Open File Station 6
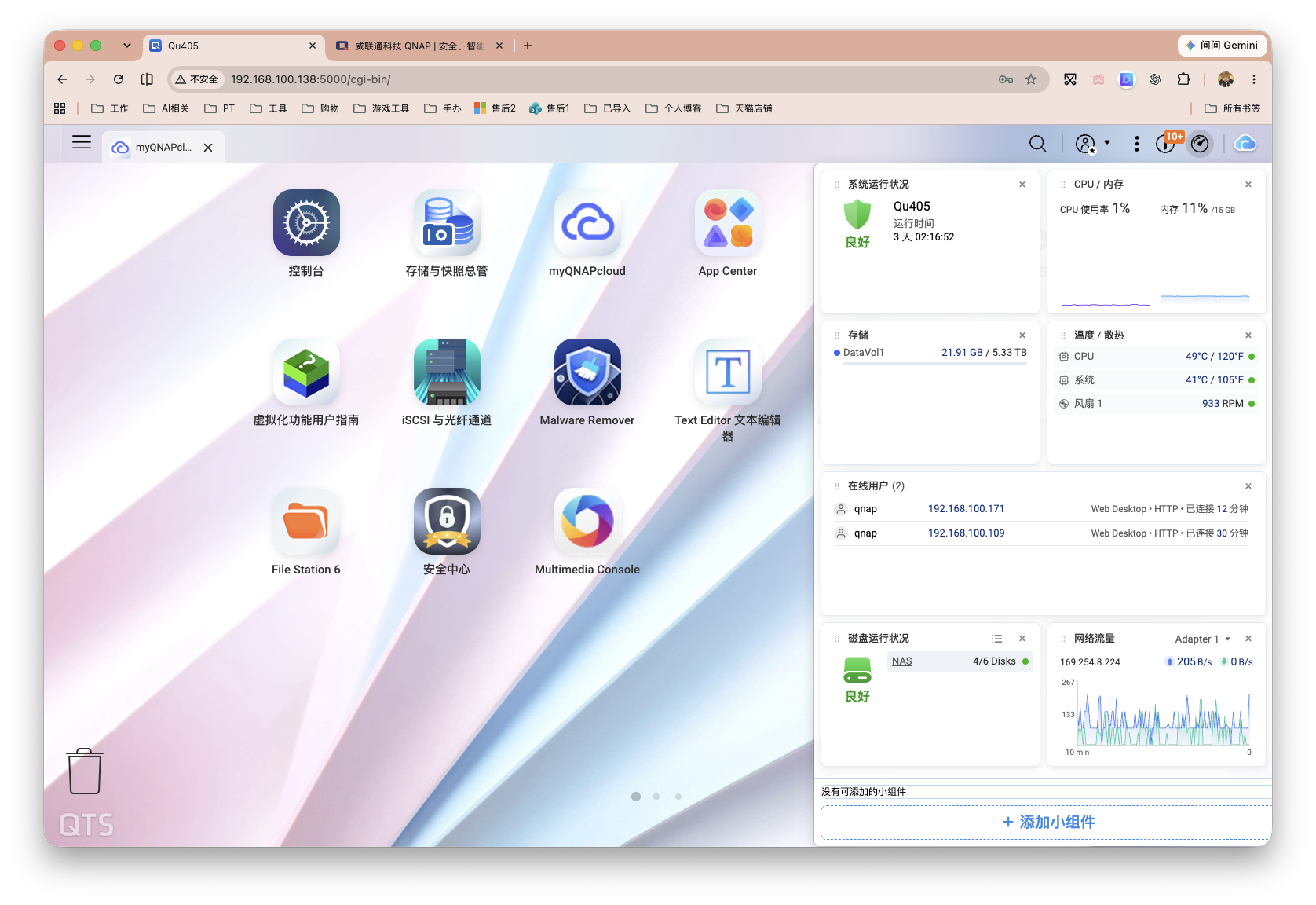This screenshot has width=1316, height=905. pos(306,522)
